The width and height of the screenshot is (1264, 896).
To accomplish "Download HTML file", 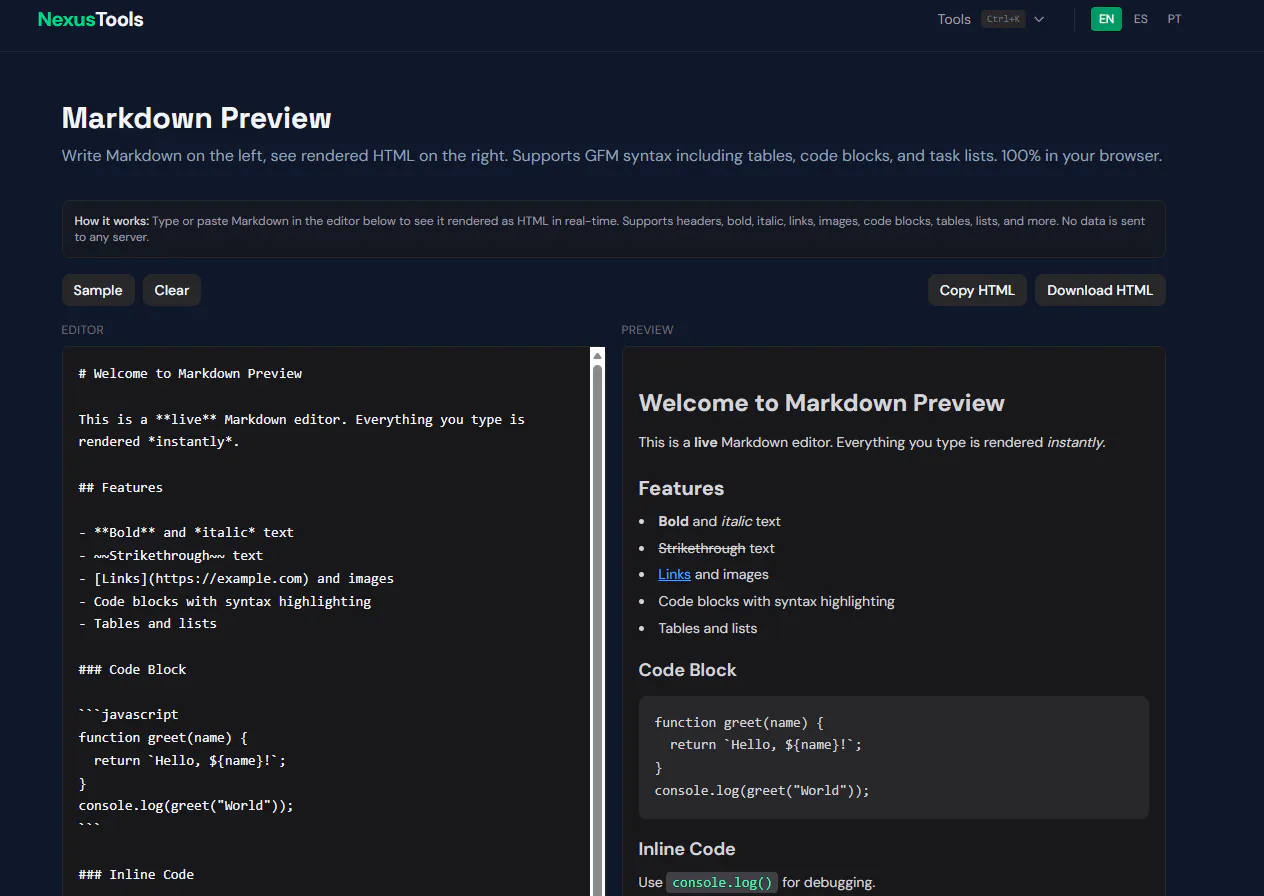I will point(1100,290).
